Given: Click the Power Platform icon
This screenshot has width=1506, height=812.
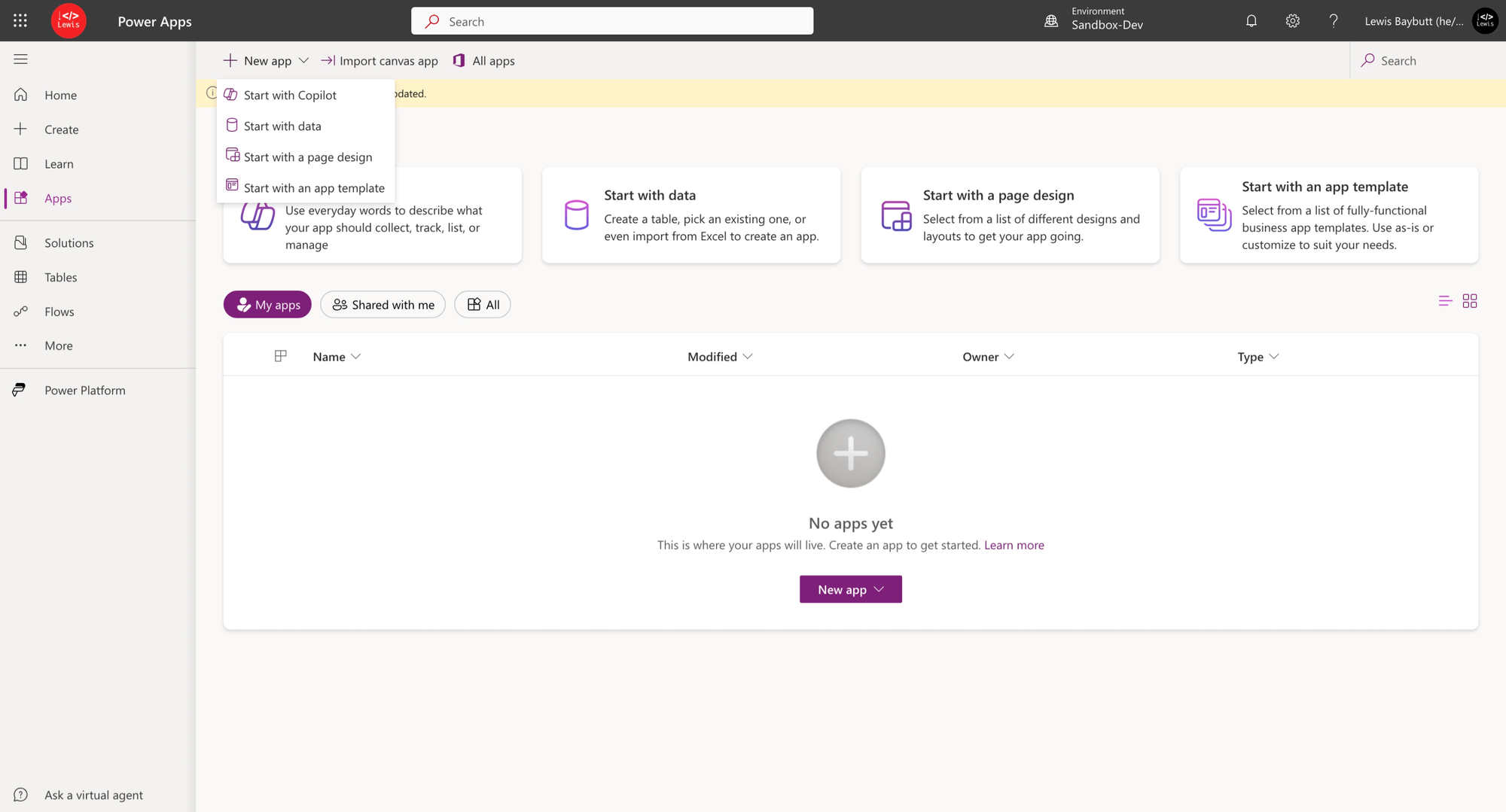Looking at the screenshot, I should (20, 390).
